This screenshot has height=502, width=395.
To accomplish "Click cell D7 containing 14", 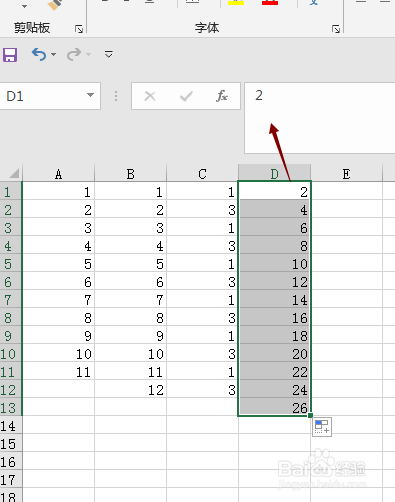I will coord(274,300).
